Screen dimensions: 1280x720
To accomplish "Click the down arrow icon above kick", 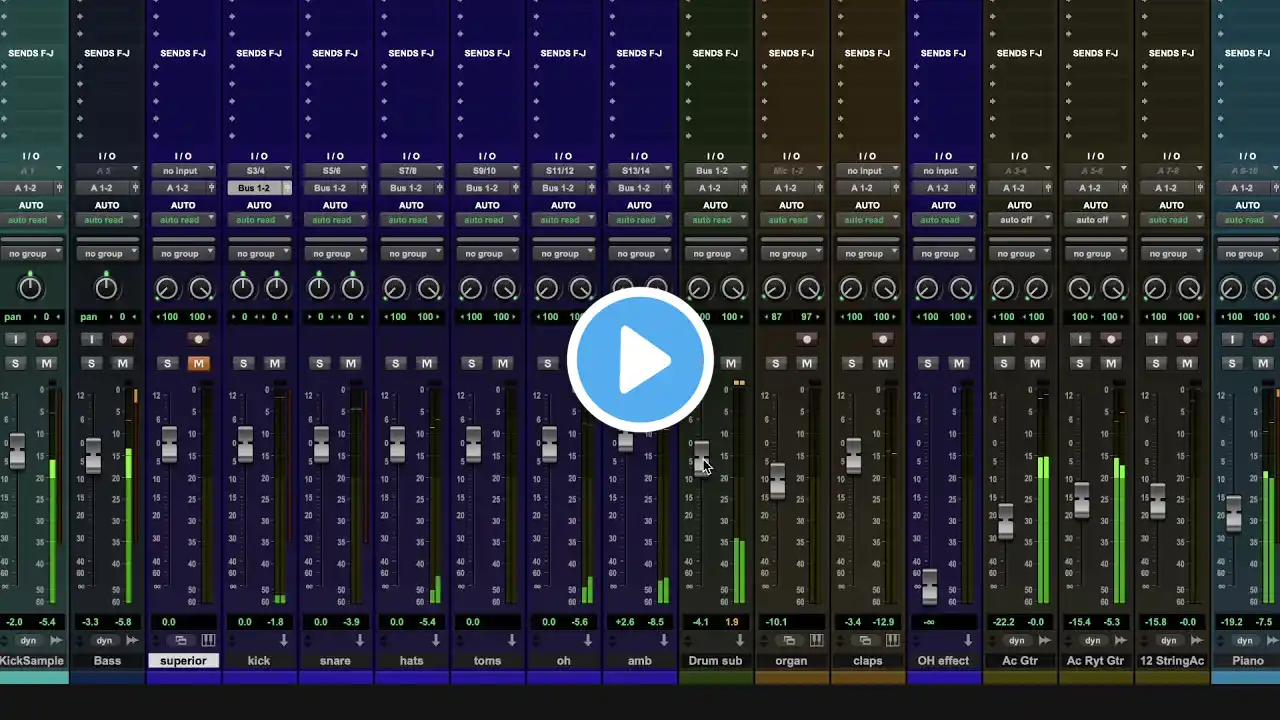I will click(x=283, y=640).
